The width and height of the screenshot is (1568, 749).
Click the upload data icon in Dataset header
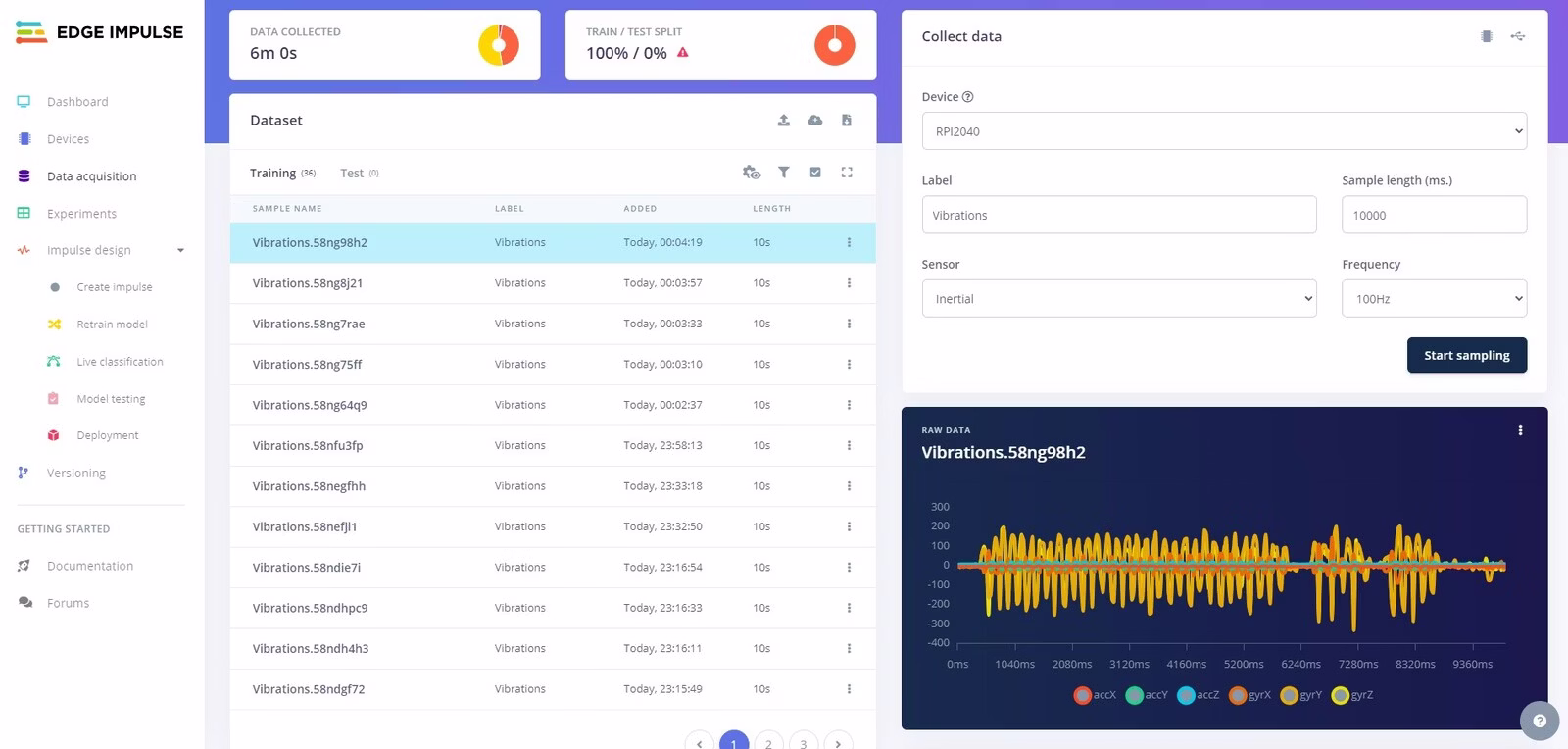(x=783, y=120)
